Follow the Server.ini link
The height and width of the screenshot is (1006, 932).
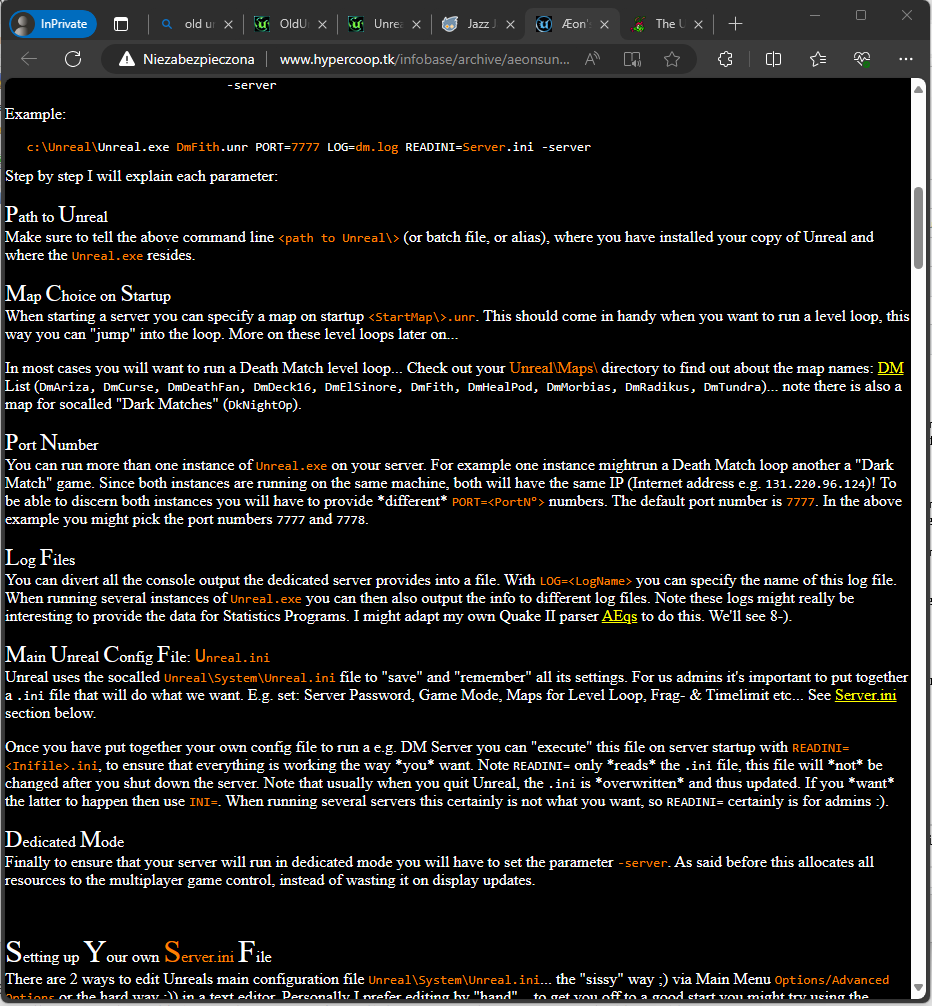[865, 695]
